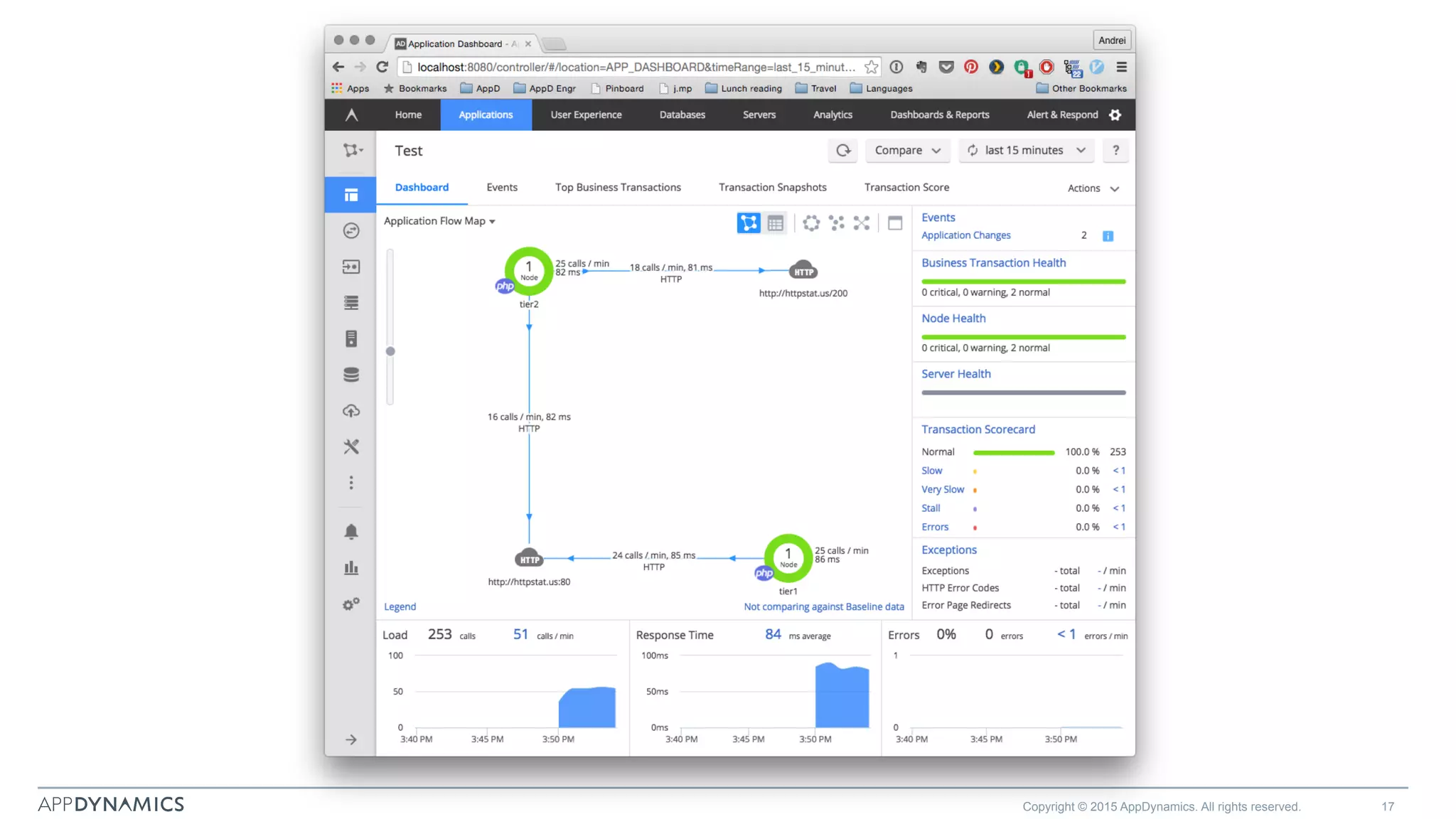Open the Node Health link
Screen dimensions: 1456x819
click(x=953, y=318)
